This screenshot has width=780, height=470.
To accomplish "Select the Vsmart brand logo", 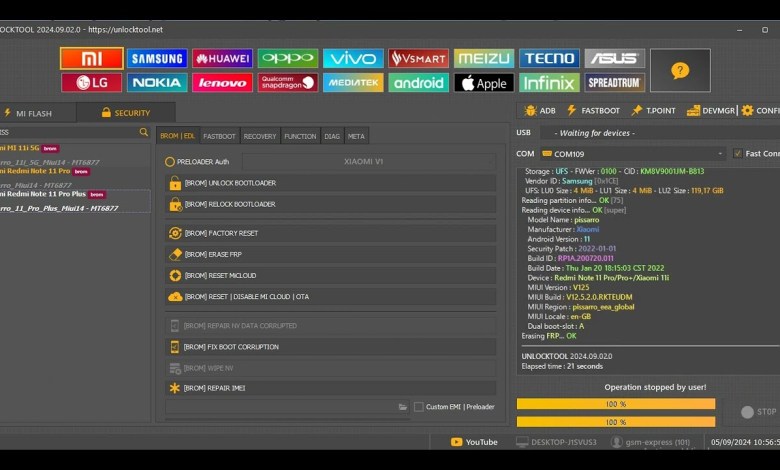I will tap(418, 59).
